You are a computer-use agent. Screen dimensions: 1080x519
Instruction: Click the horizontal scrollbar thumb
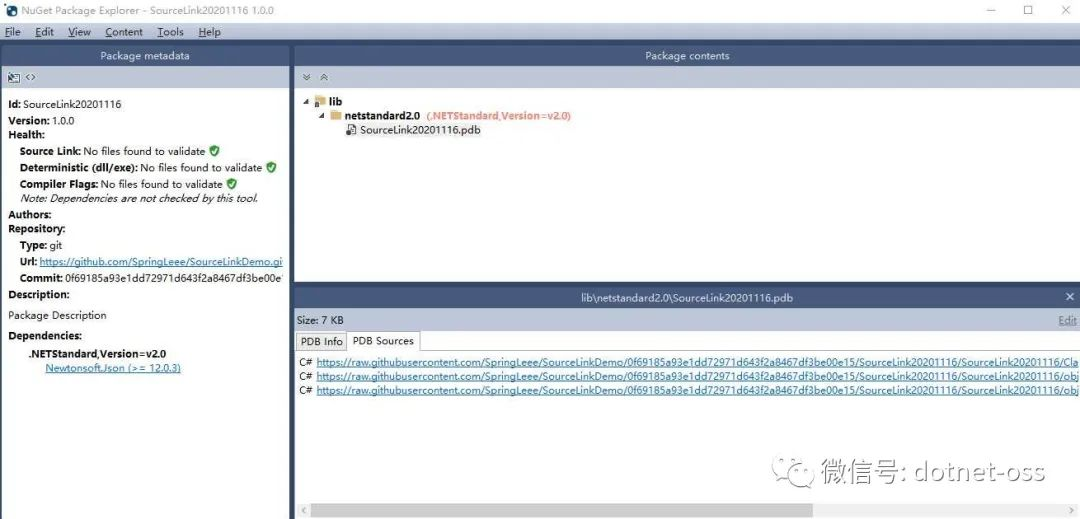(x=559, y=510)
